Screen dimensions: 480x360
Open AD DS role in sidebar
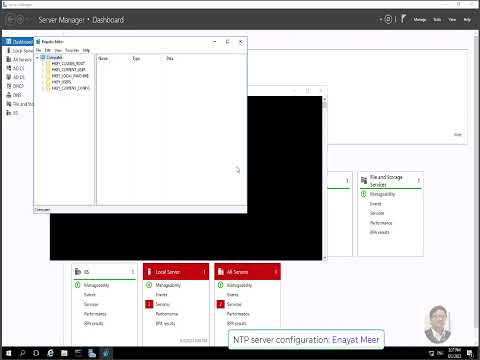[x=16, y=77]
